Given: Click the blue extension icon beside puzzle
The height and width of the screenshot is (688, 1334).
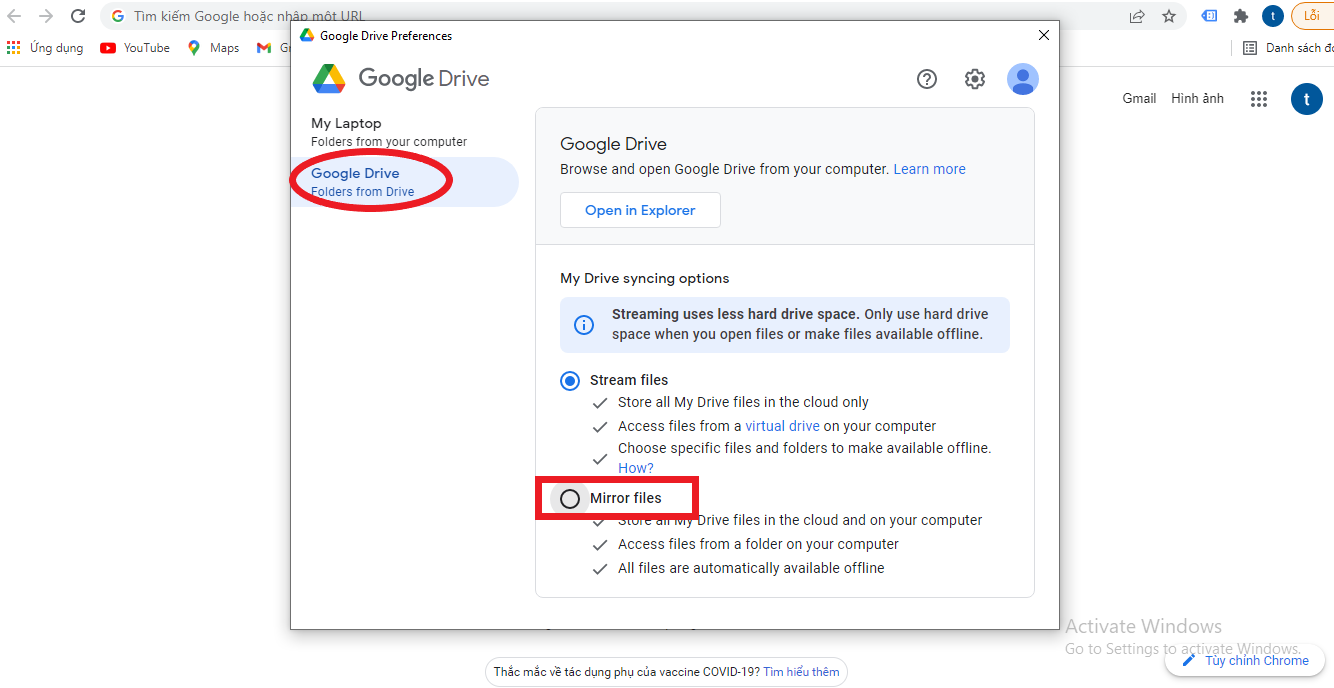Looking at the screenshot, I should [x=1210, y=16].
